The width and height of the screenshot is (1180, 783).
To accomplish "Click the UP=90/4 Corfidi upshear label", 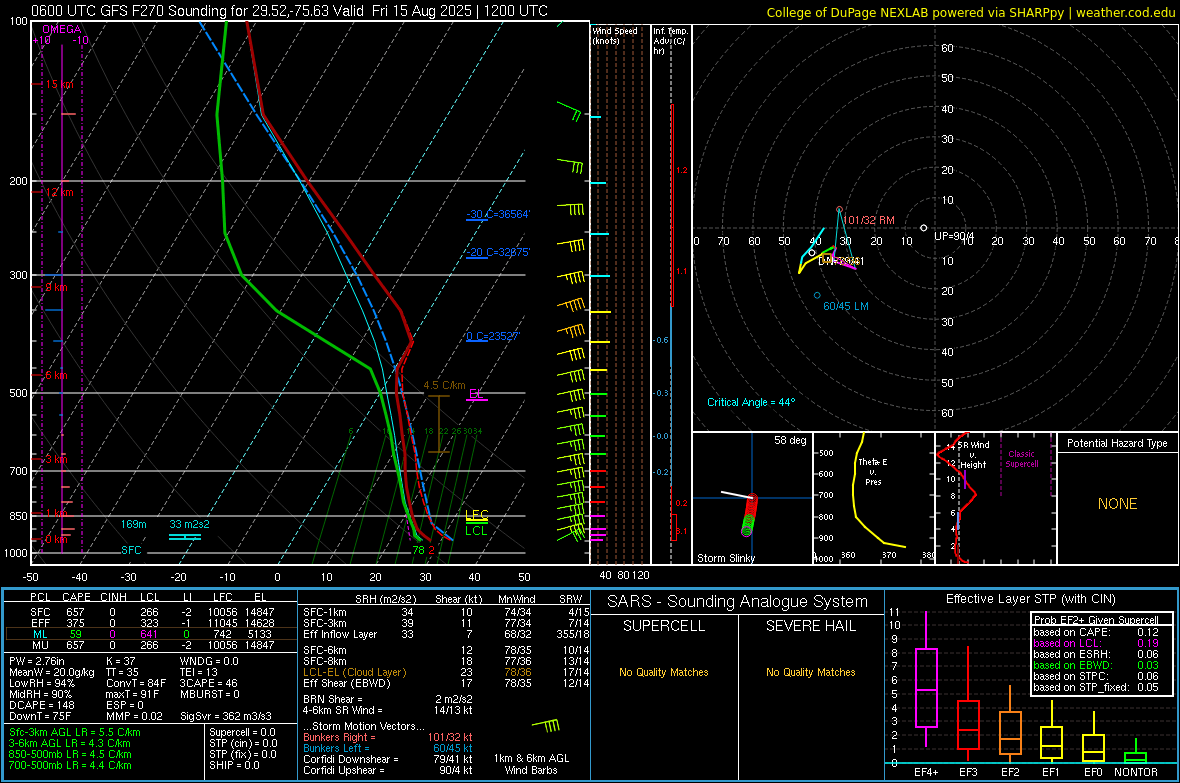I will click(953, 236).
